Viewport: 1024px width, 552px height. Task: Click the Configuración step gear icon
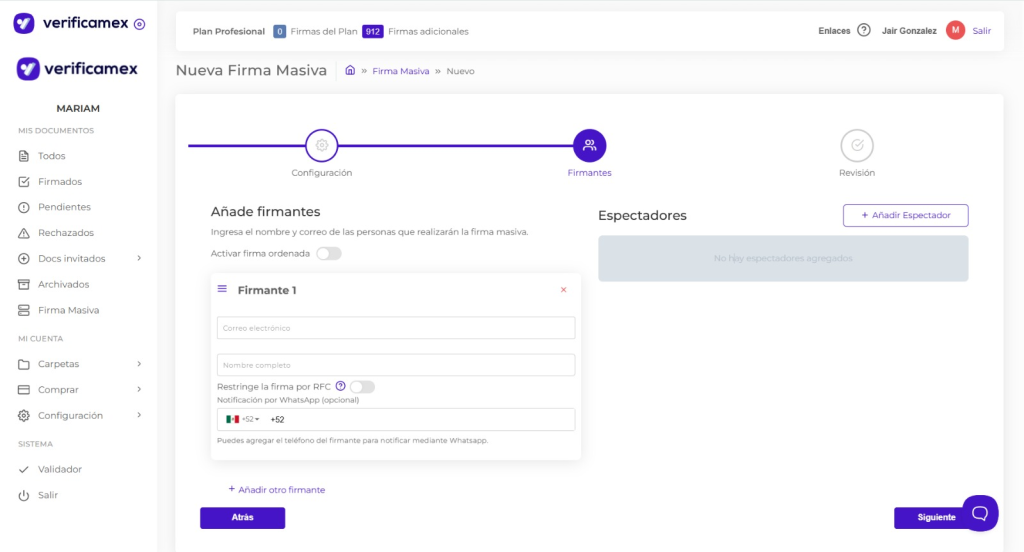(x=322, y=145)
